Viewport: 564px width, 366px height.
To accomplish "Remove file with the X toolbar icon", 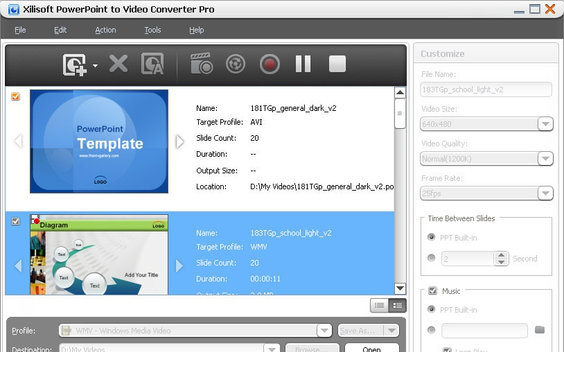I will 118,64.
